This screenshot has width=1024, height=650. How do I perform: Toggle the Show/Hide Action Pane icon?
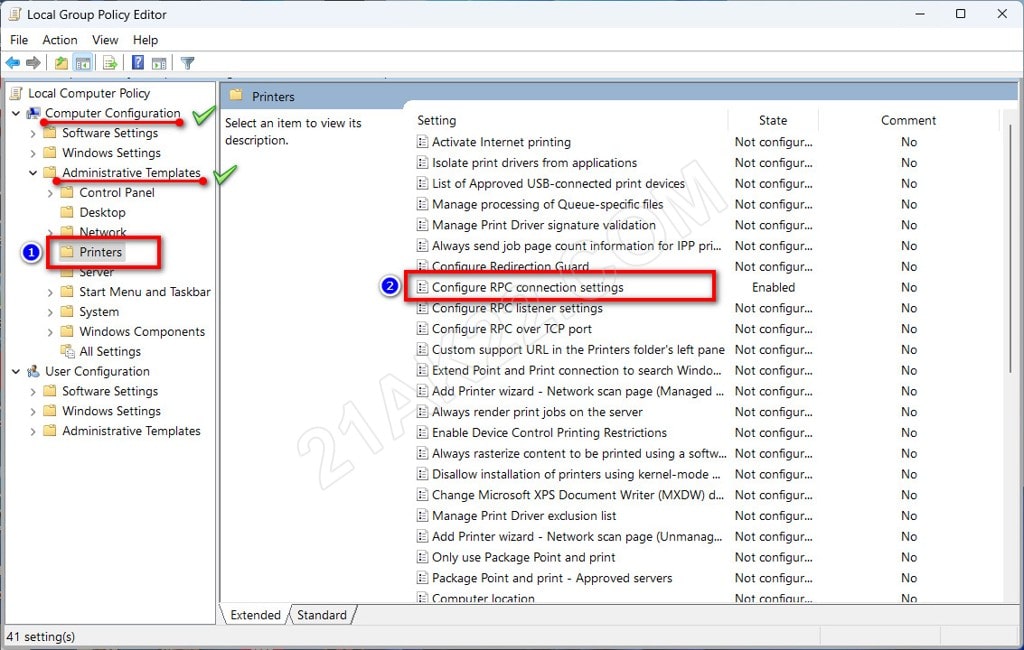[159, 63]
